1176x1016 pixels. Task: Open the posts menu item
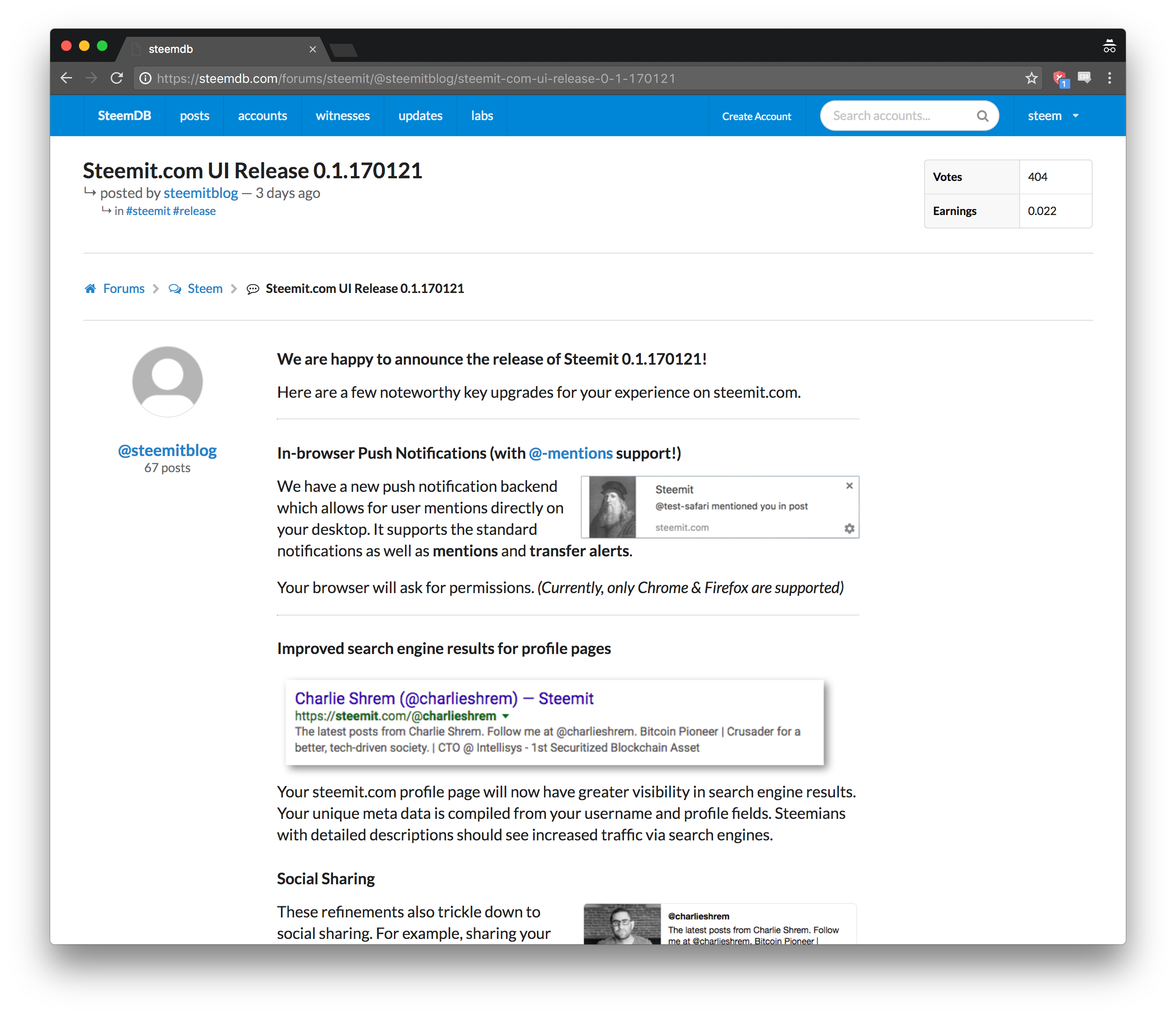[195, 116]
